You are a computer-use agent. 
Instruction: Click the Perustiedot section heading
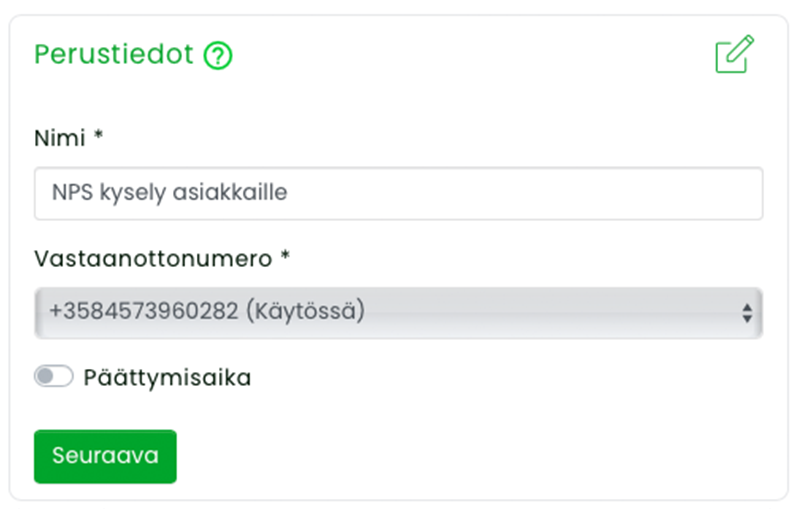(114, 54)
